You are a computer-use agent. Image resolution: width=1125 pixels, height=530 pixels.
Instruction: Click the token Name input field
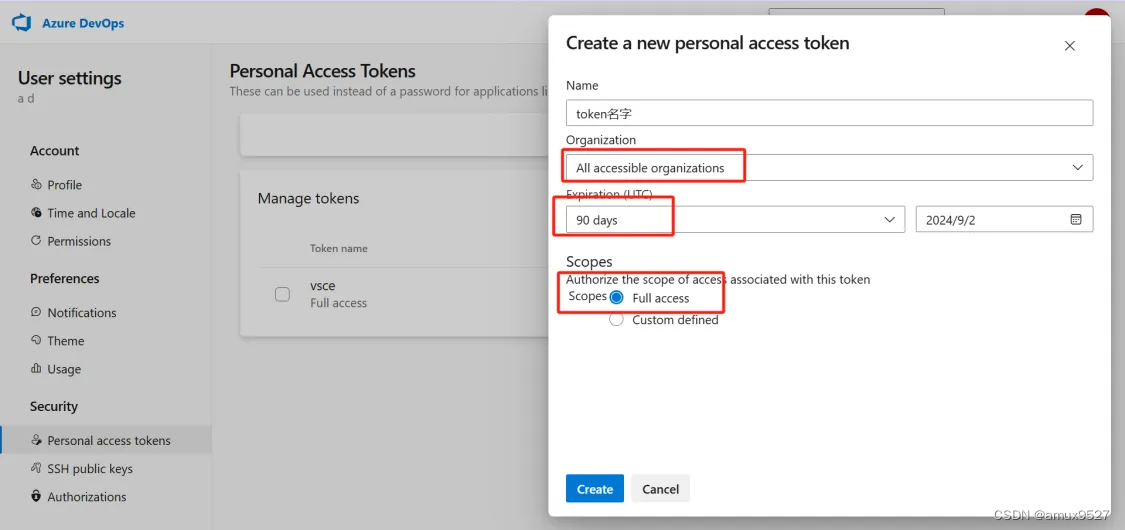pos(829,113)
